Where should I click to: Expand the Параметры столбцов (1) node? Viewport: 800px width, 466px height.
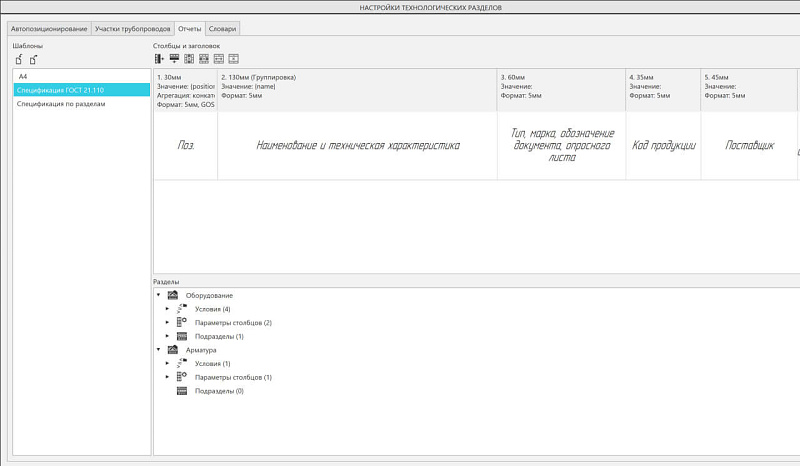[167, 377]
